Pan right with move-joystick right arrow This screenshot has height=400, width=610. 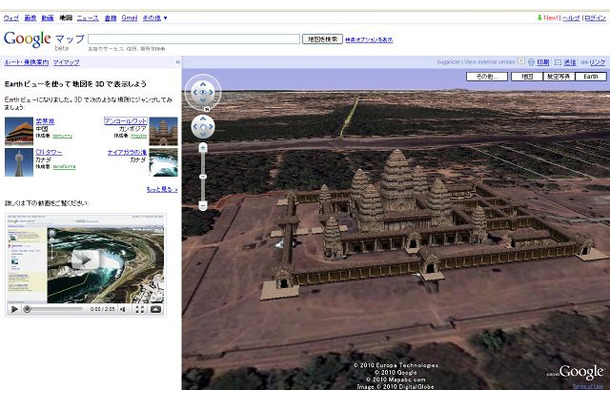point(211,127)
